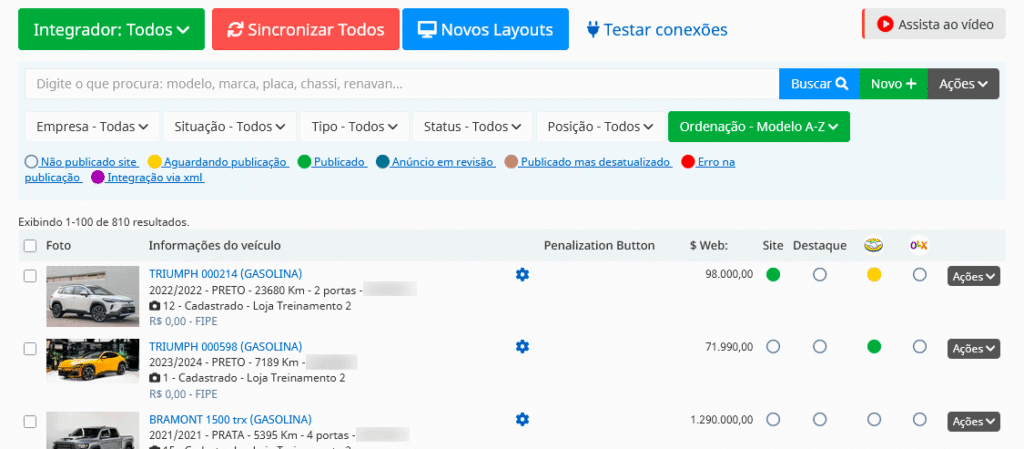Viewport: 1024px width, 449px height.
Task: Click green Webmotors status for TRIUMPH 000598
Action: click(874, 347)
